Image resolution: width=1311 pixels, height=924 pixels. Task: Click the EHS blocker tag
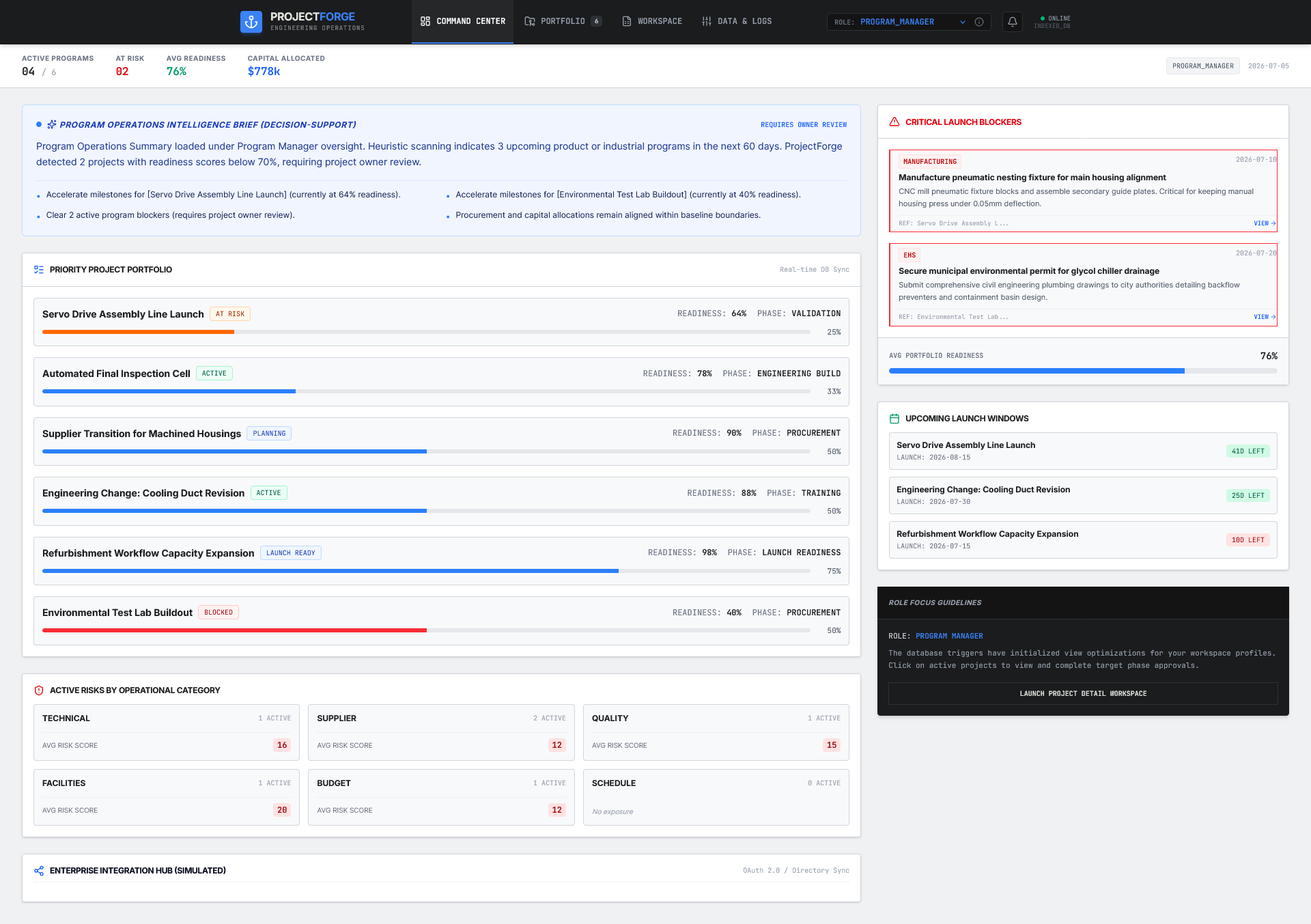[x=910, y=255]
